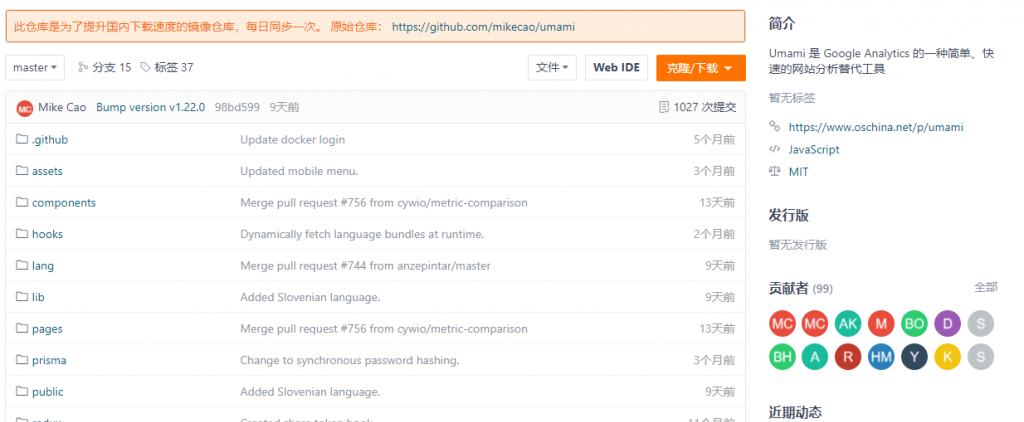Open the assets folder
Image resolution: width=1024 pixels, height=422 pixels.
(47, 171)
